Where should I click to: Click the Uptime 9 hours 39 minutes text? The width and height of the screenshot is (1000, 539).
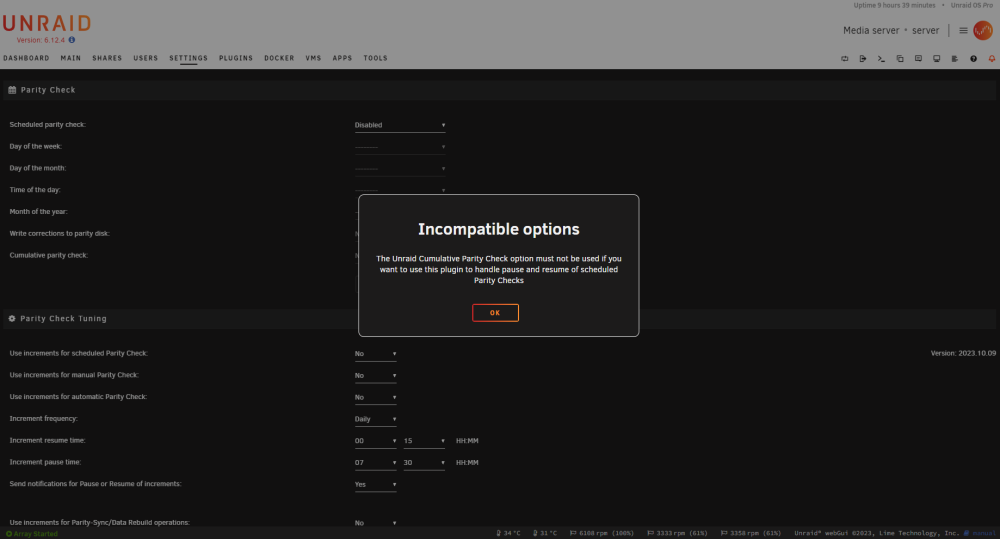click(x=894, y=5)
